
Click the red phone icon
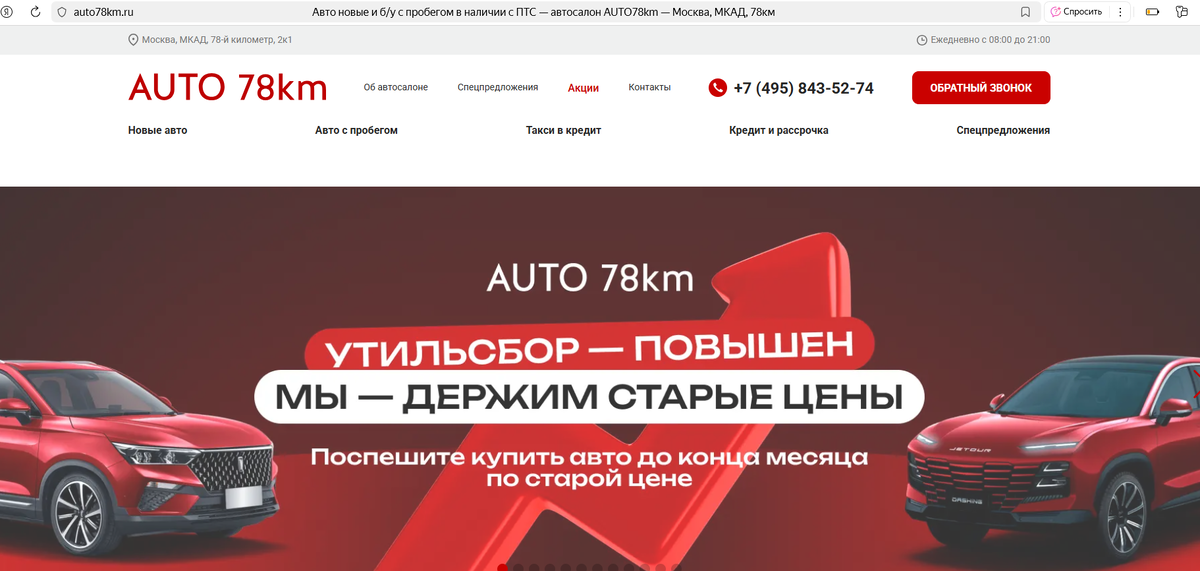click(x=717, y=88)
